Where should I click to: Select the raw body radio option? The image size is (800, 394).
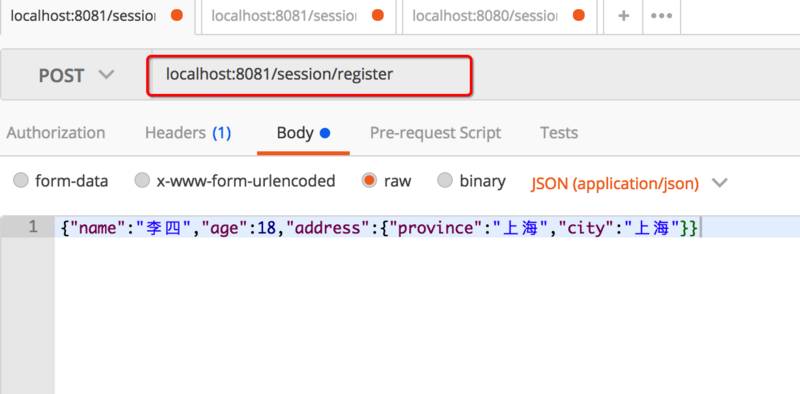(369, 181)
